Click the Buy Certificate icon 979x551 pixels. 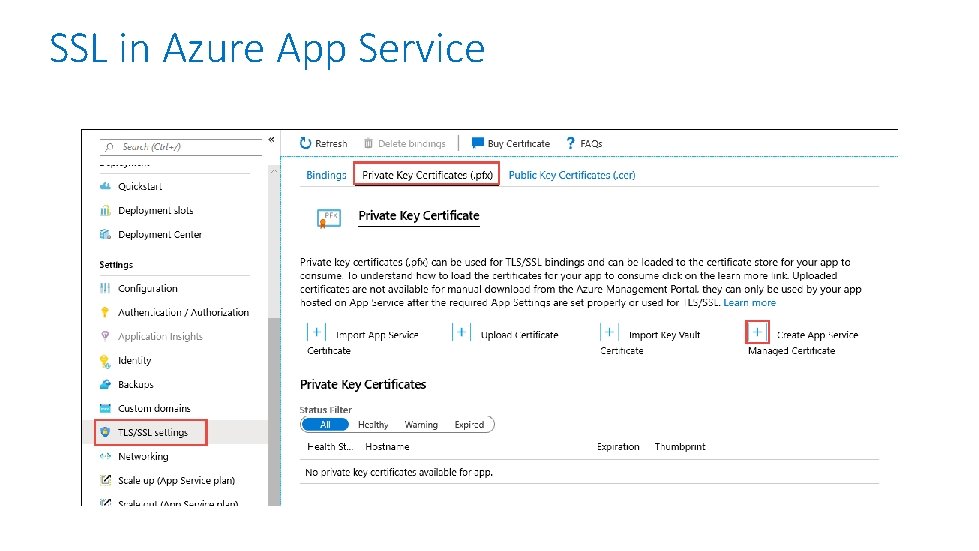click(478, 143)
